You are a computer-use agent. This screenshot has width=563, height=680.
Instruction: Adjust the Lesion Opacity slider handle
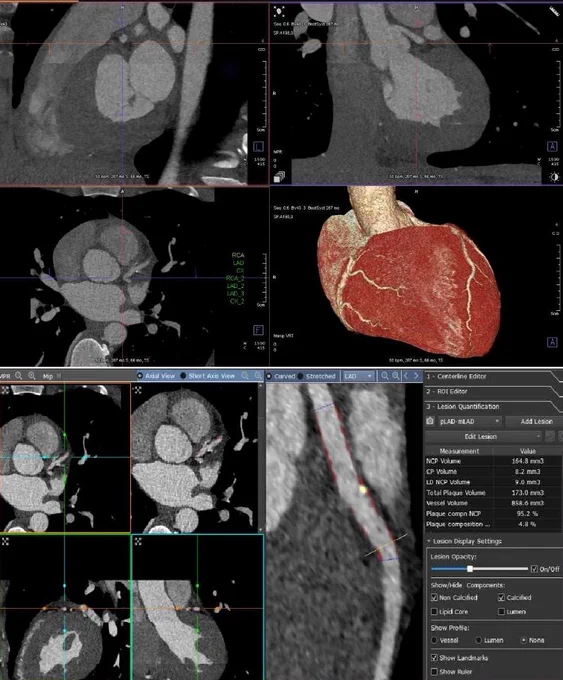tap(470, 569)
